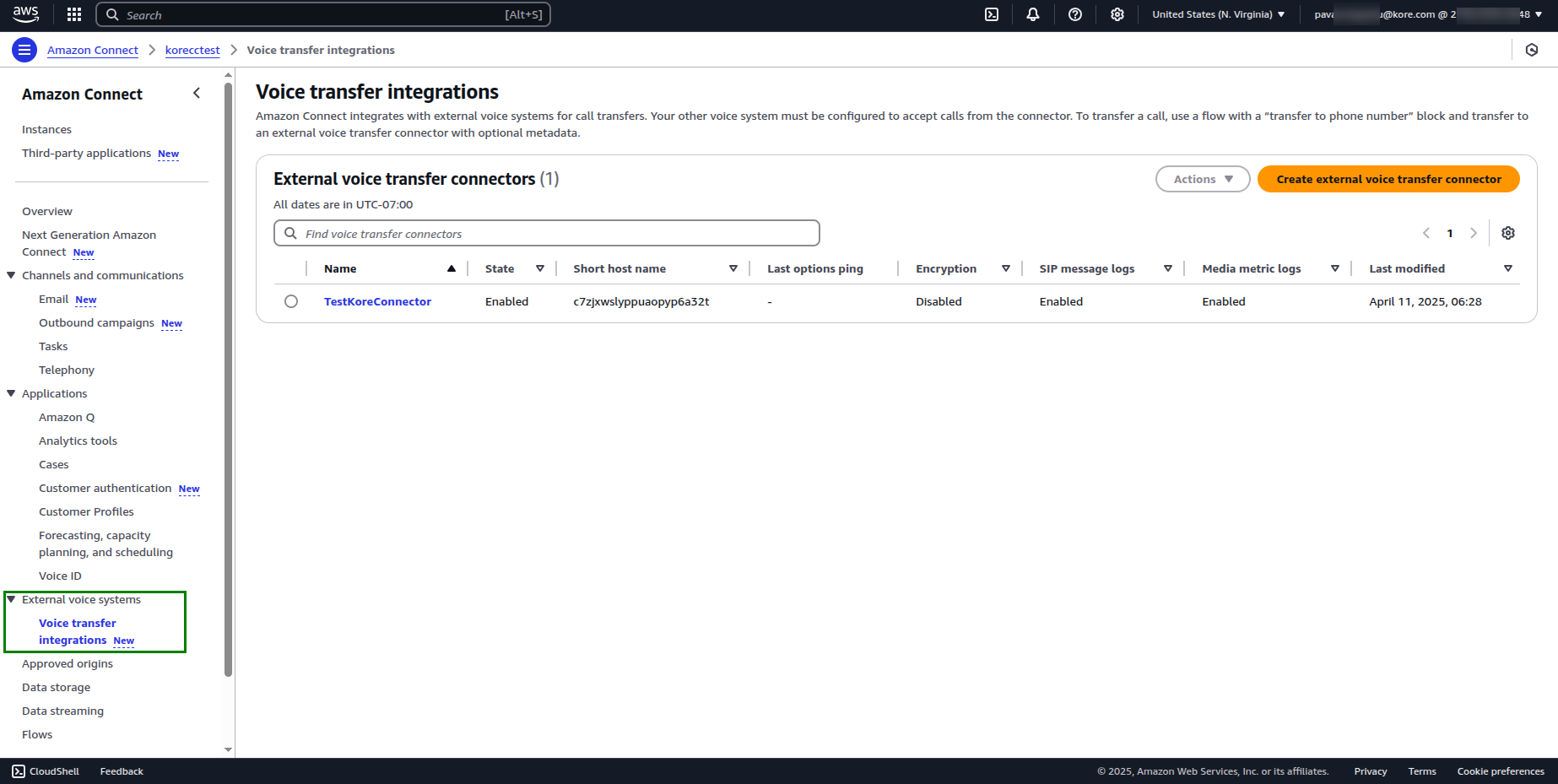
Task: Open the help question mark menu
Action: 1075,14
